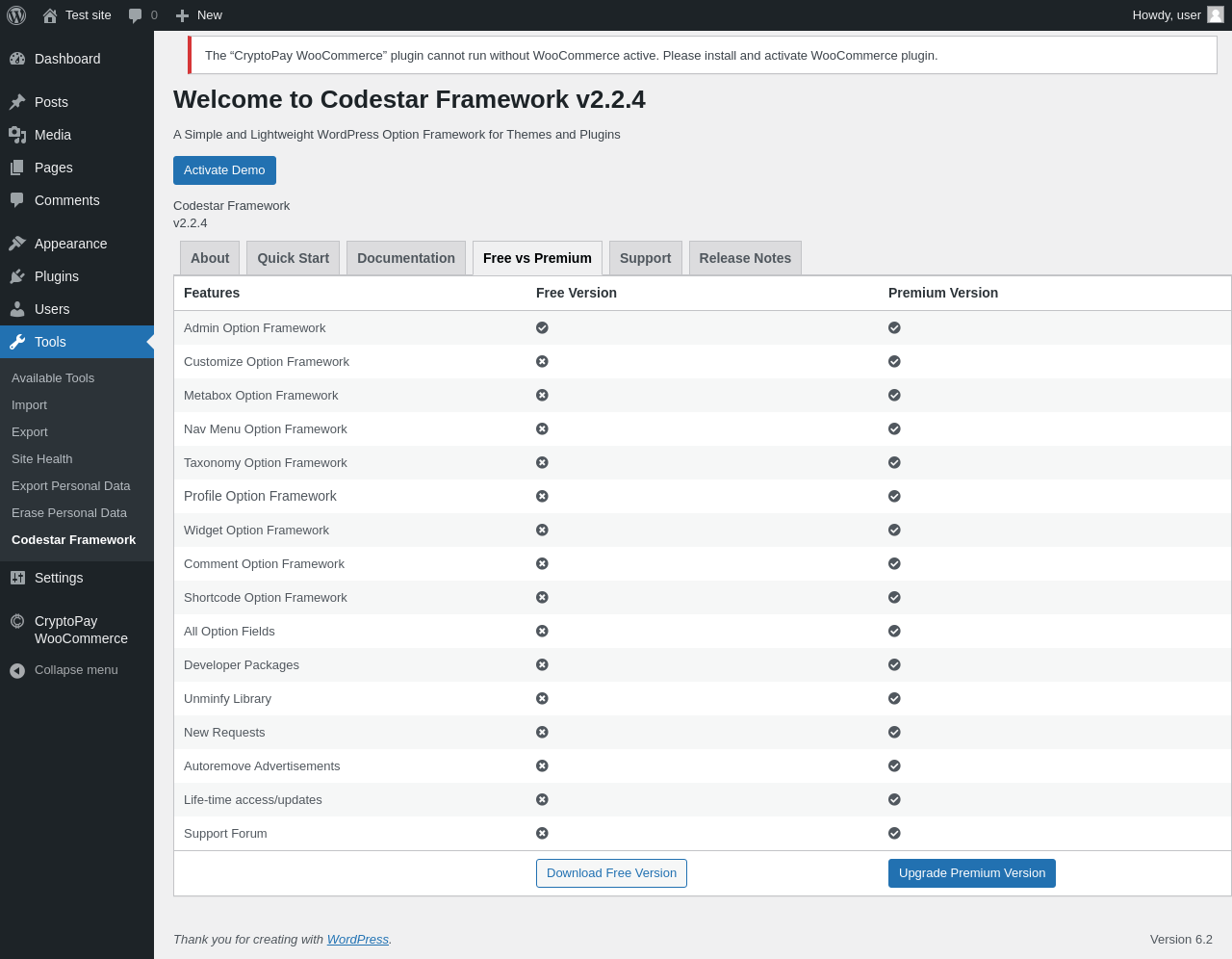Click Premium checkmark for All Option Fields
Screen dimensions: 1232x959
click(894, 631)
